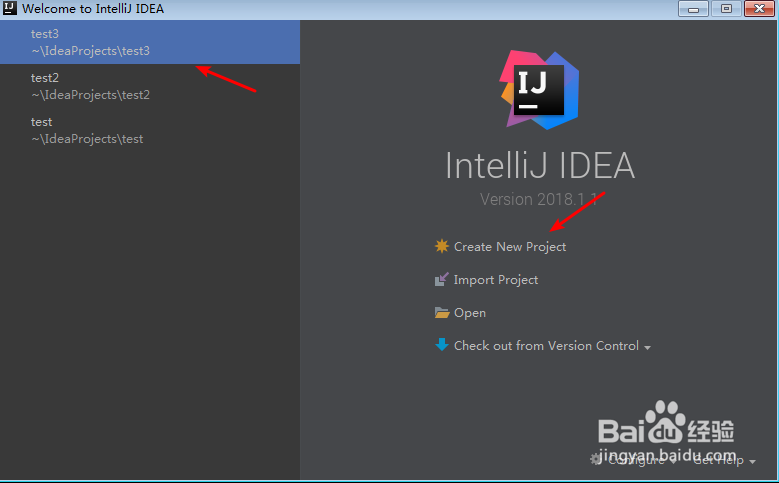Click the Create New Project star icon

point(441,246)
